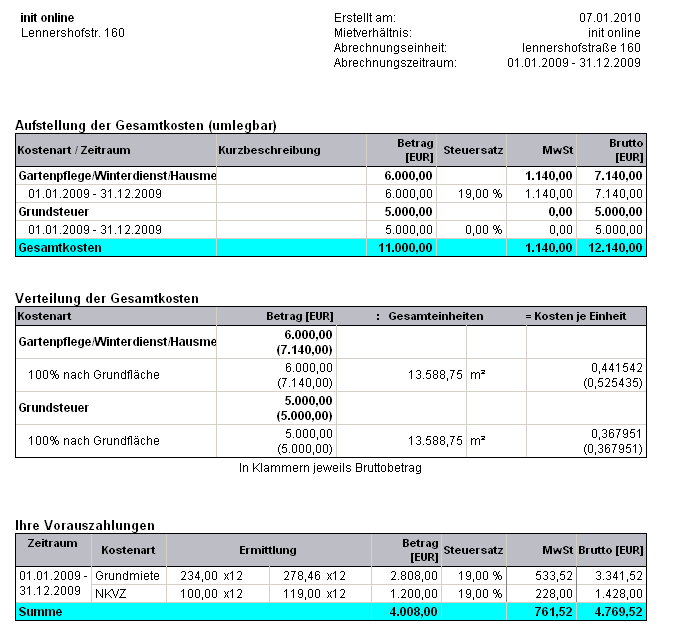Select the total amount '11.000,00'
This screenshot has height=627, width=676.
tap(405, 248)
